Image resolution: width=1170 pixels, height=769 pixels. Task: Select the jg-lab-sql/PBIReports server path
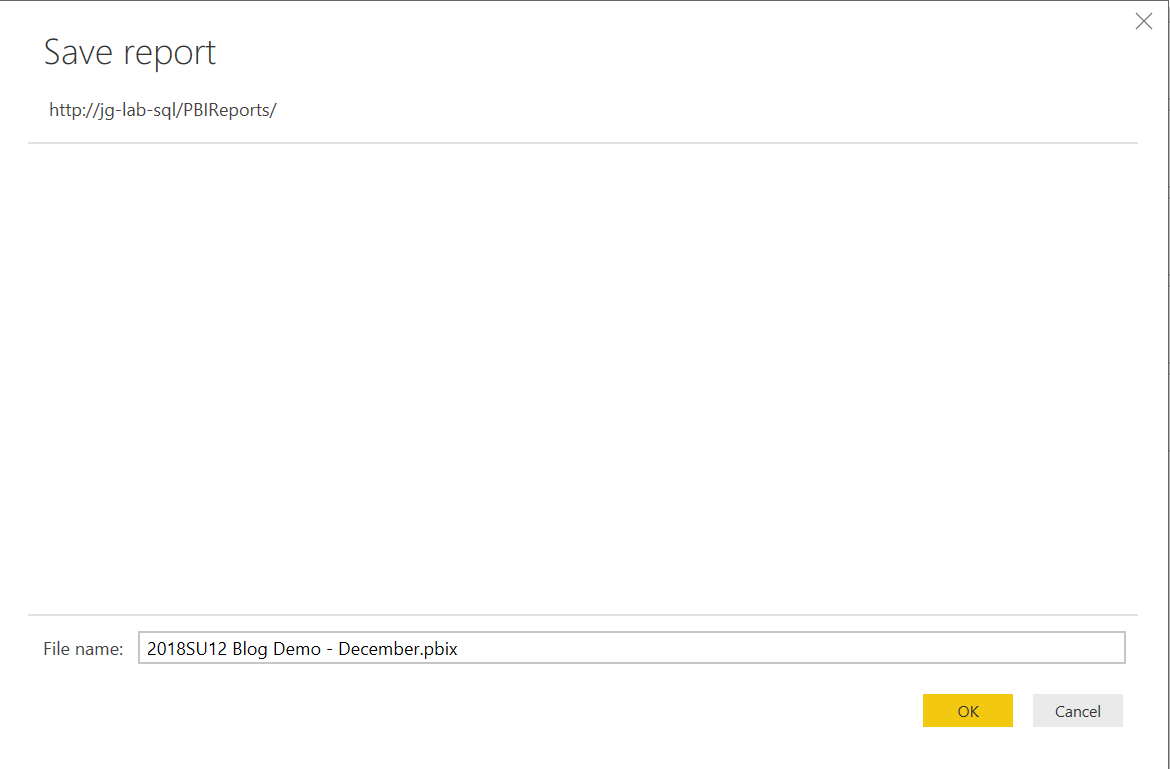point(163,110)
